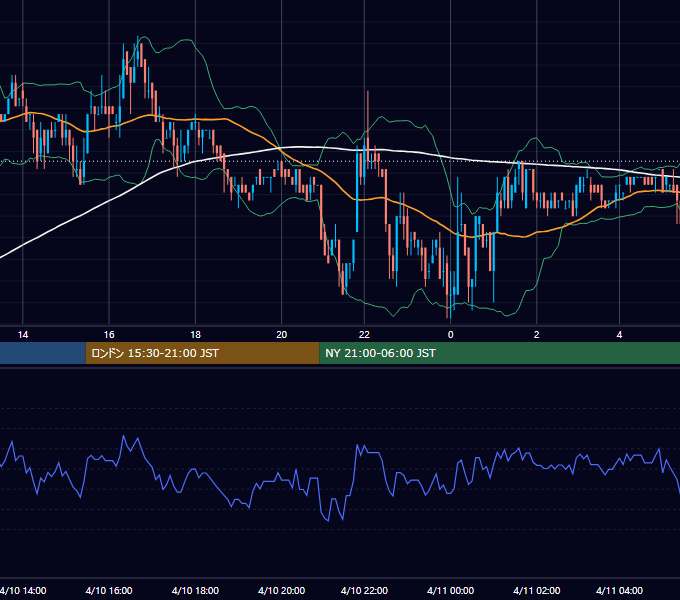The image size is (680, 600).
Task: Click the 4/10 14:00 date label
Action: point(23,591)
